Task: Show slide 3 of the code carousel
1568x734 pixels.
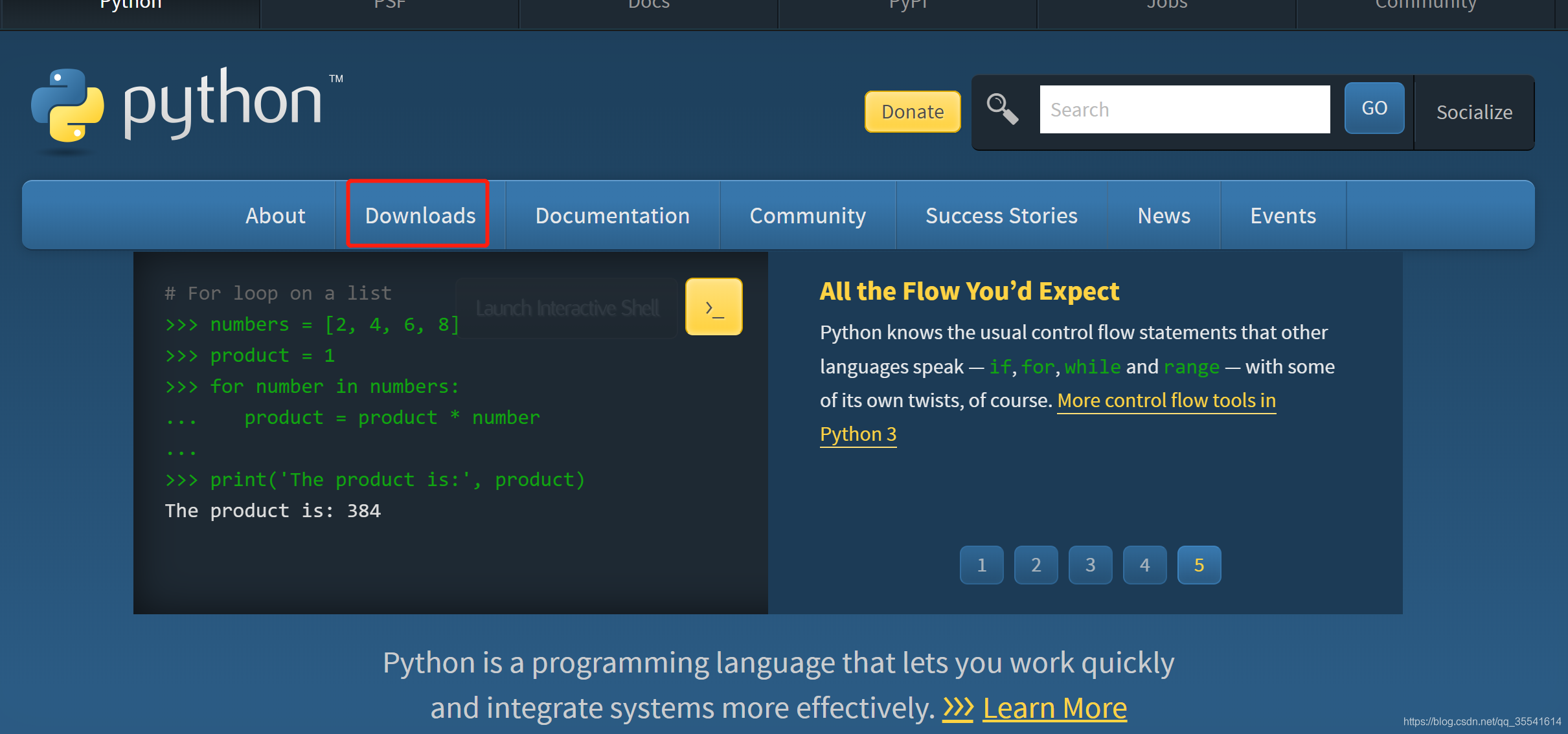Action: (1091, 565)
